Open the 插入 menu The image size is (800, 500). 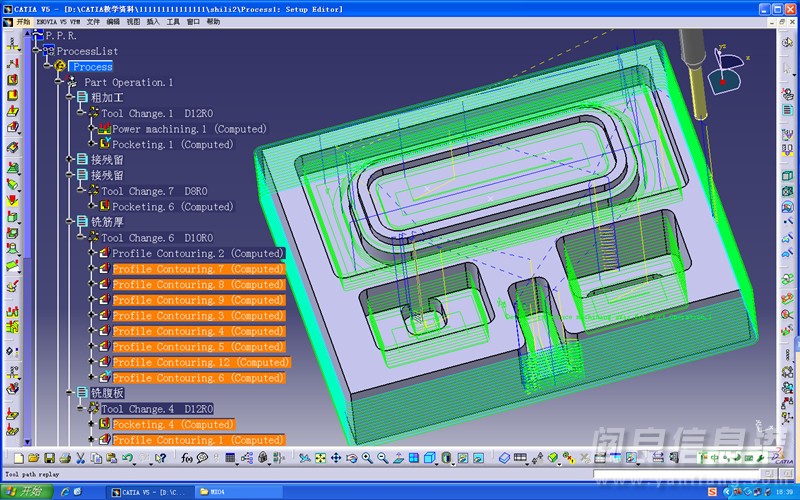click(153, 22)
